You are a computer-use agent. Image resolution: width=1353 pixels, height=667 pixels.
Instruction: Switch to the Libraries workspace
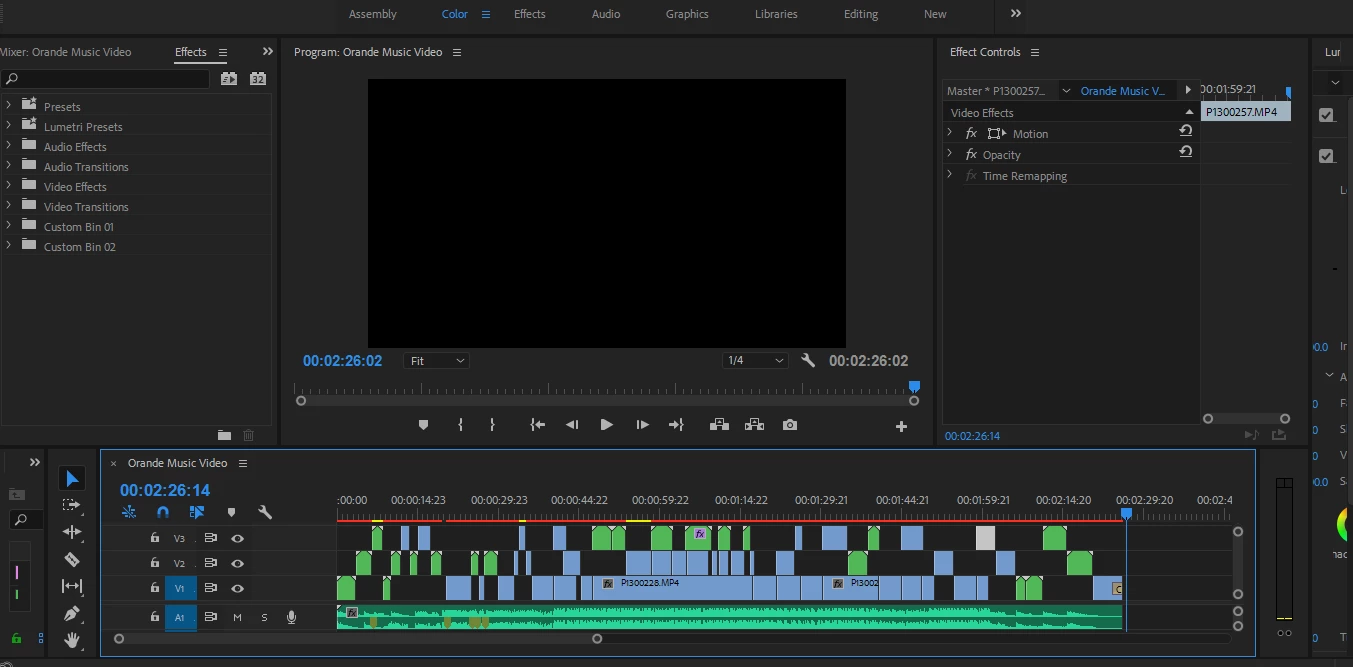pyautogui.click(x=776, y=14)
